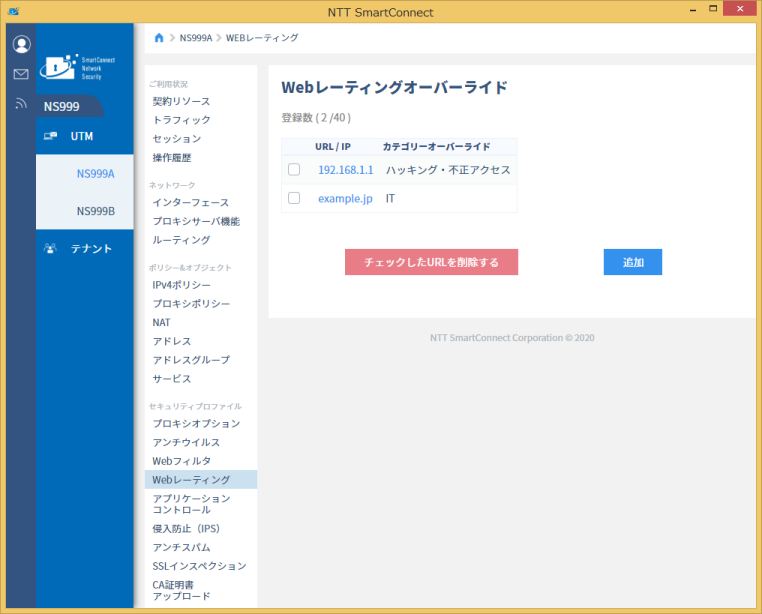The image size is (762, 614).
Task: Click the home icon in breadcrumb
Action: [159, 38]
